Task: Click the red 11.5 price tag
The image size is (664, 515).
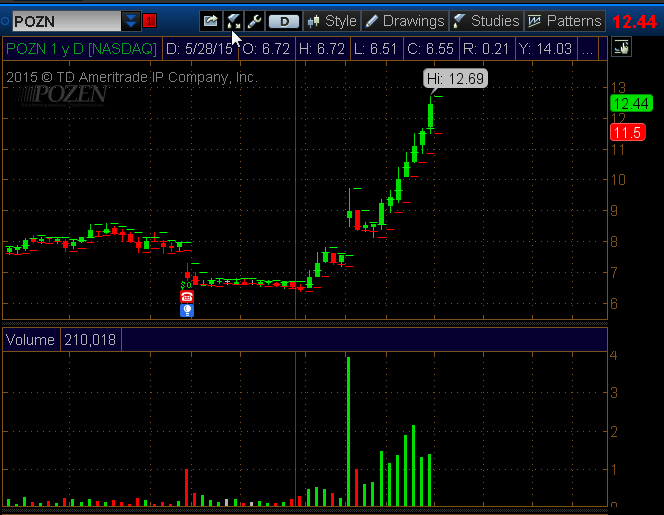Action: [x=628, y=133]
